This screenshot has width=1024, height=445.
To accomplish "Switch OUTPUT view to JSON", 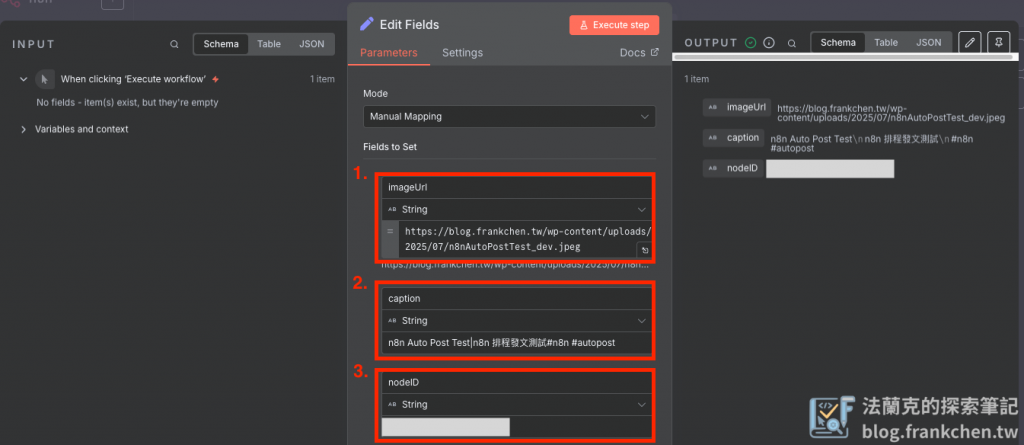I will click(x=929, y=42).
